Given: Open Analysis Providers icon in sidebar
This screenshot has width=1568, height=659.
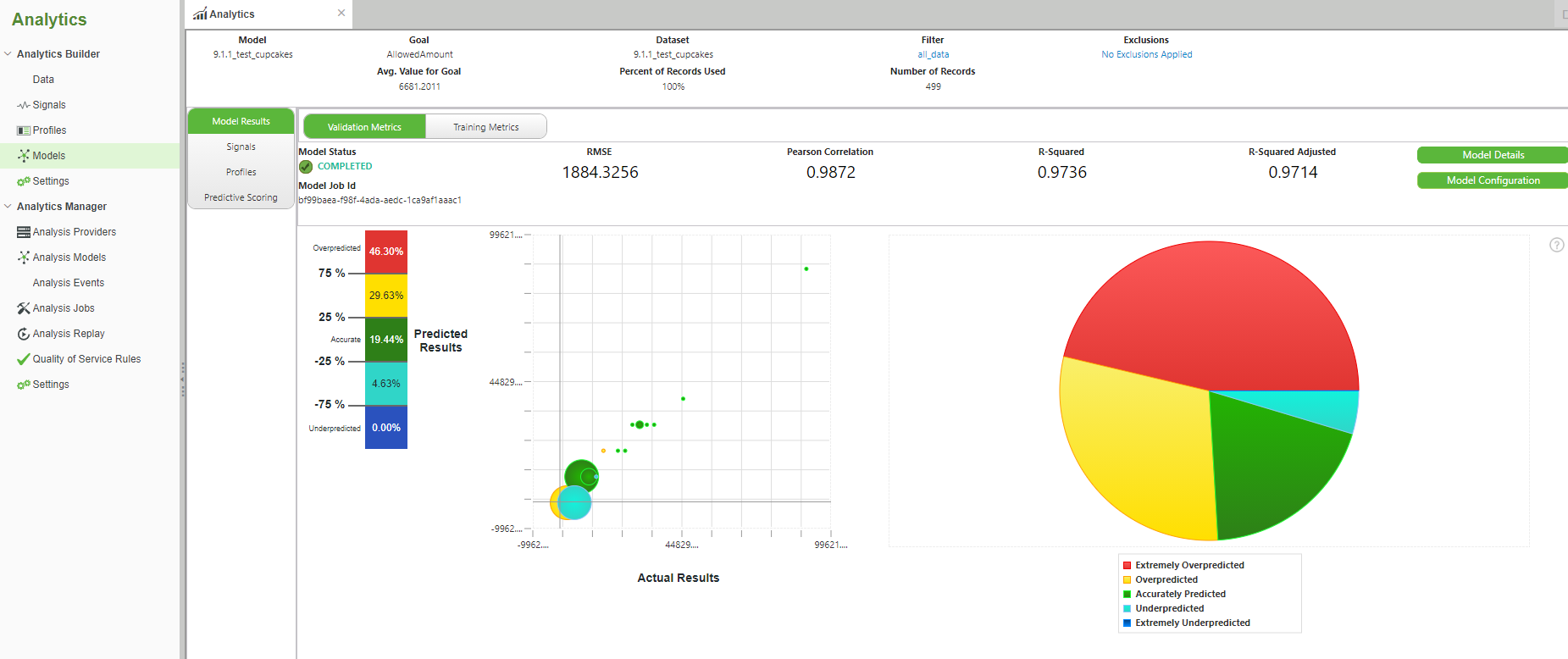Looking at the screenshot, I should (23, 232).
